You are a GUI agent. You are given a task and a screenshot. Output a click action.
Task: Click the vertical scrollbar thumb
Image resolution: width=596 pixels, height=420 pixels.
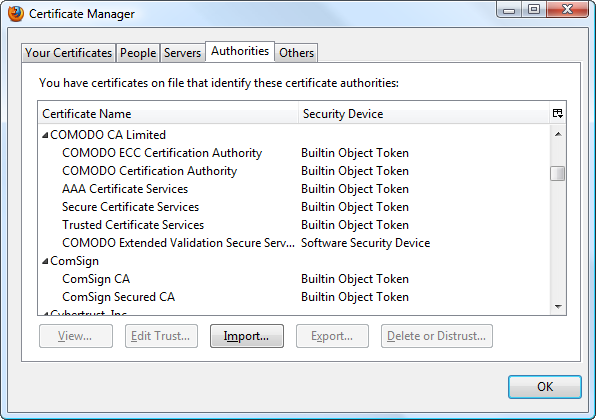(x=558, y=174)
